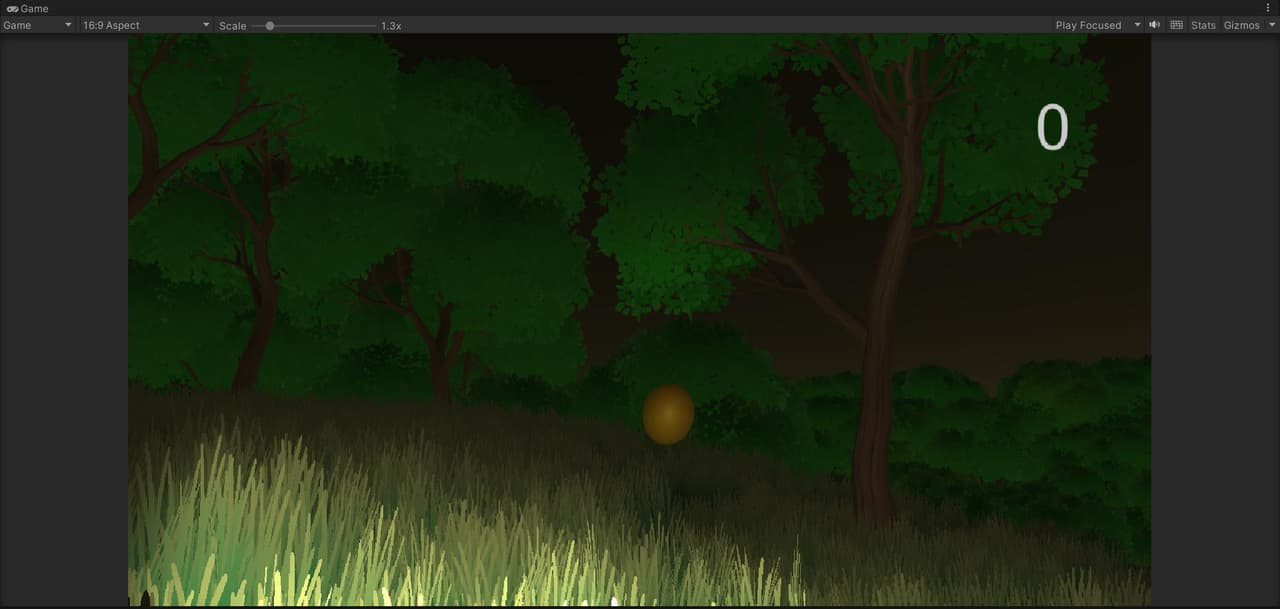Open the Game window kebab menu
The width and height of the screenshot is (1280, 609).
pos(1268,8)
